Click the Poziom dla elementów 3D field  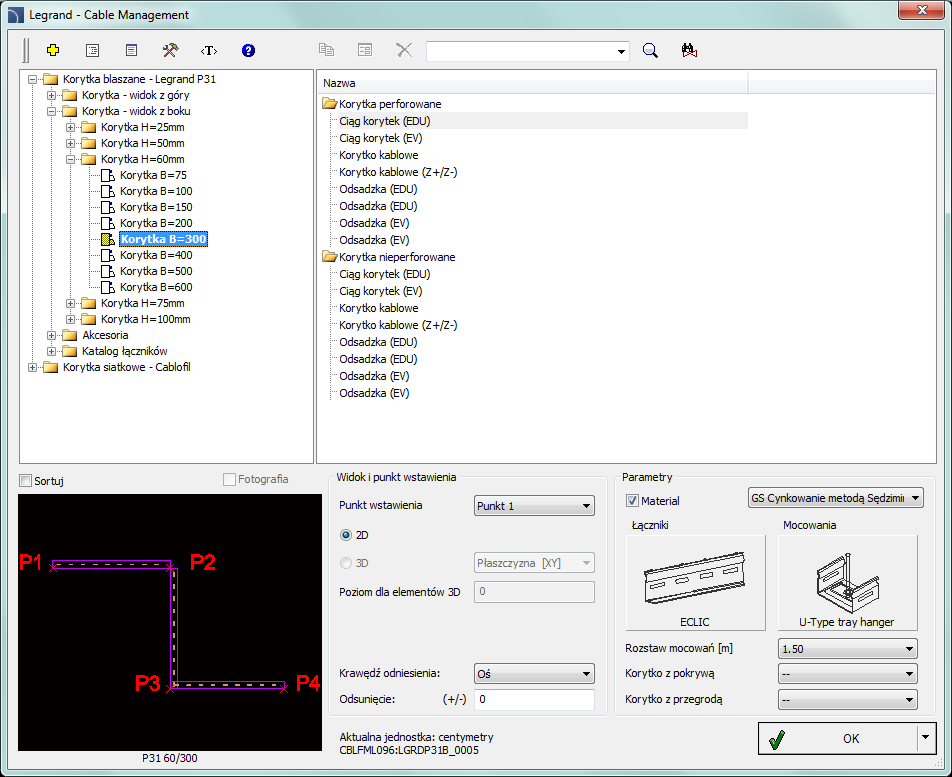pyautogui.click(x=534, y=592)
